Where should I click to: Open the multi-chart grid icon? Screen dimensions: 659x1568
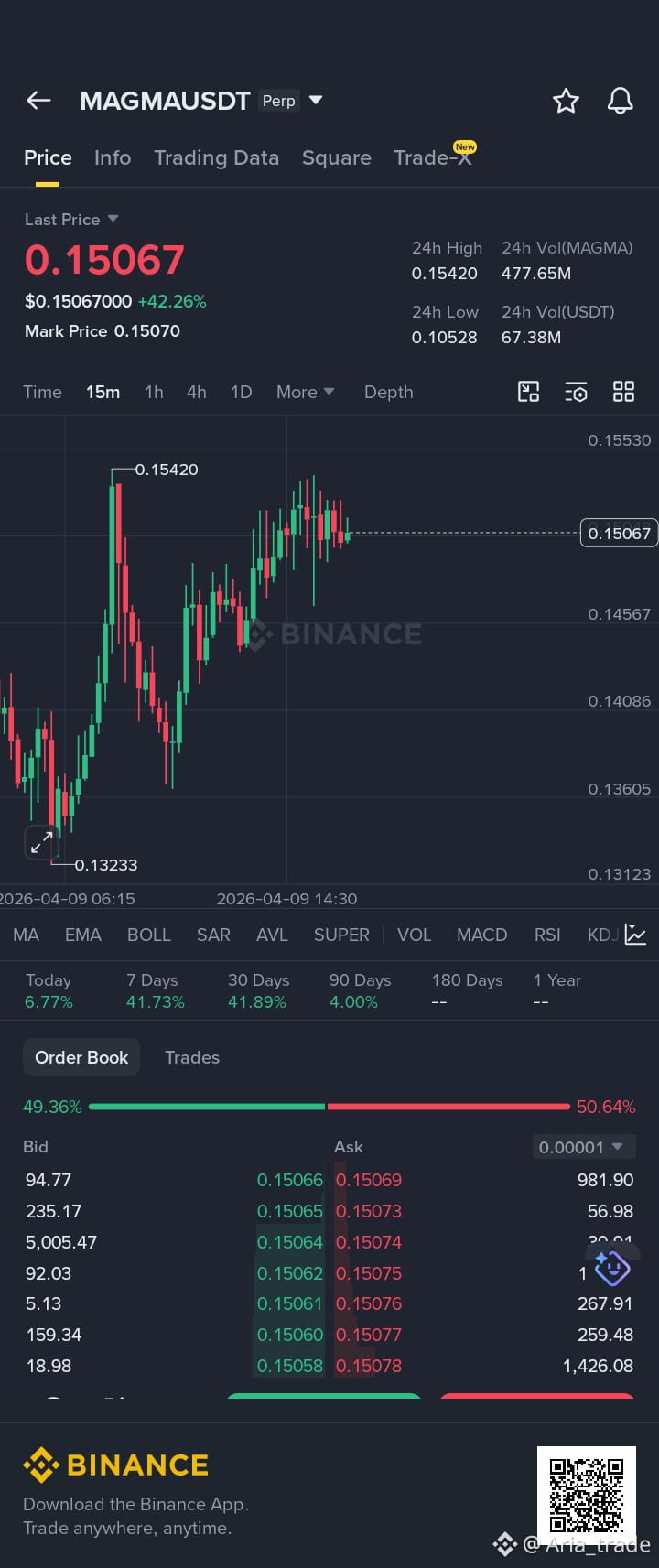(623, 392)
